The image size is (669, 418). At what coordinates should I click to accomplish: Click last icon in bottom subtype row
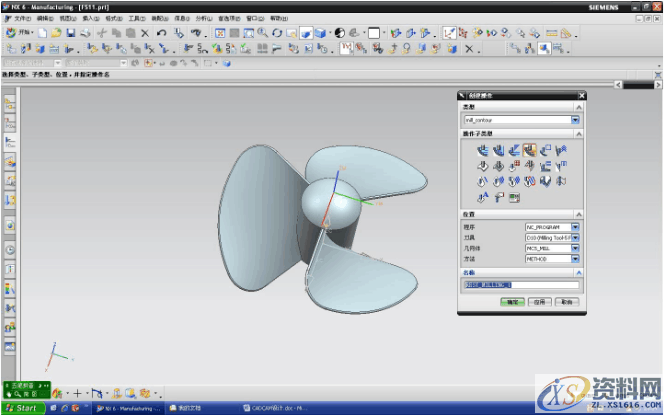[x=513, y=197]
